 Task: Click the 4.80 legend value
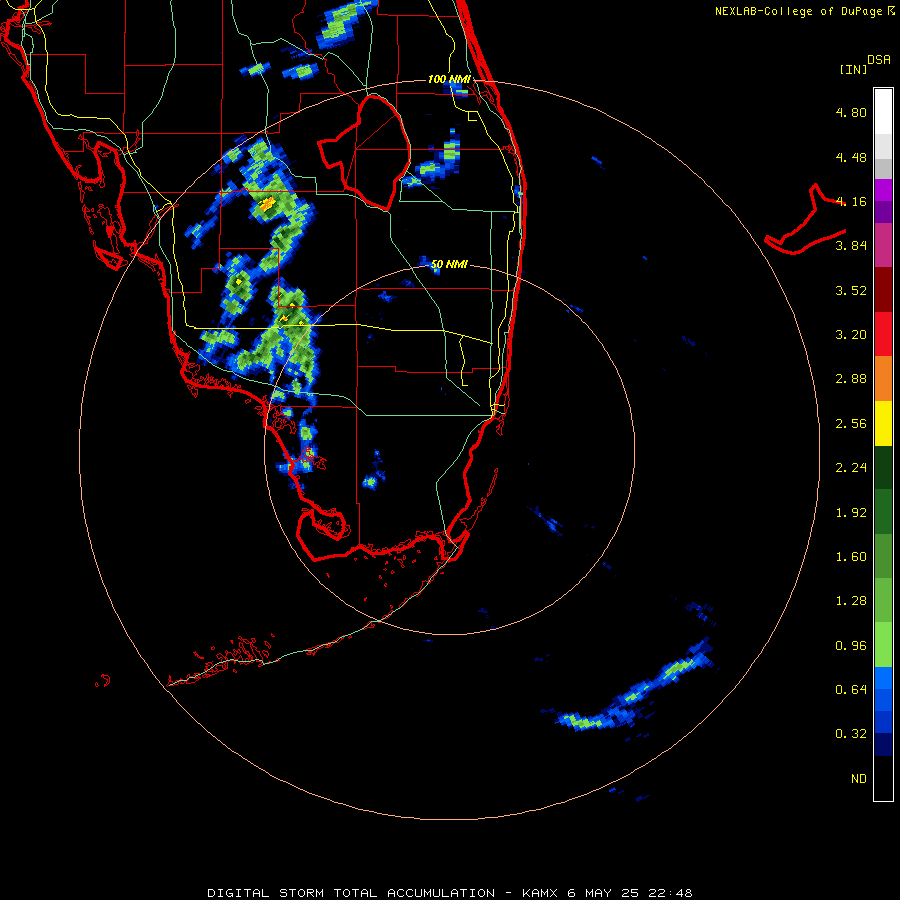click(x=851, y=112)
